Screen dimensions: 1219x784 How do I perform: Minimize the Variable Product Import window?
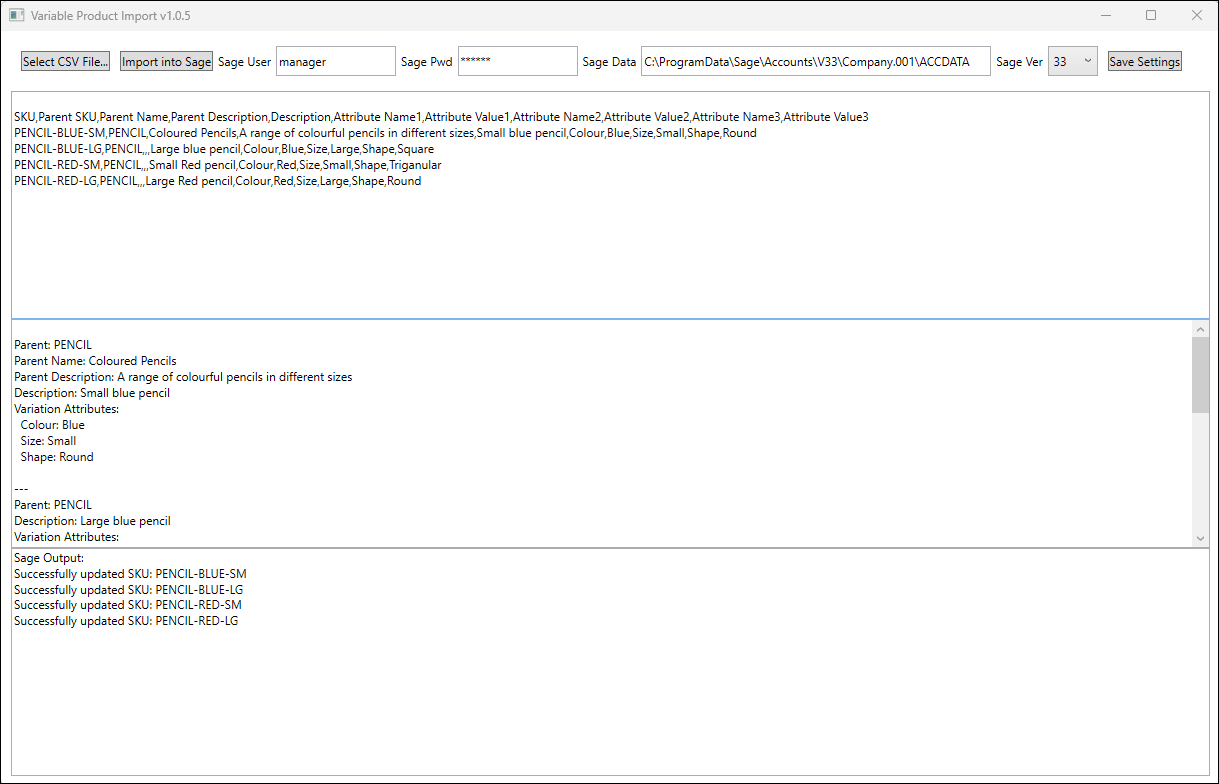pos(1106,15)
